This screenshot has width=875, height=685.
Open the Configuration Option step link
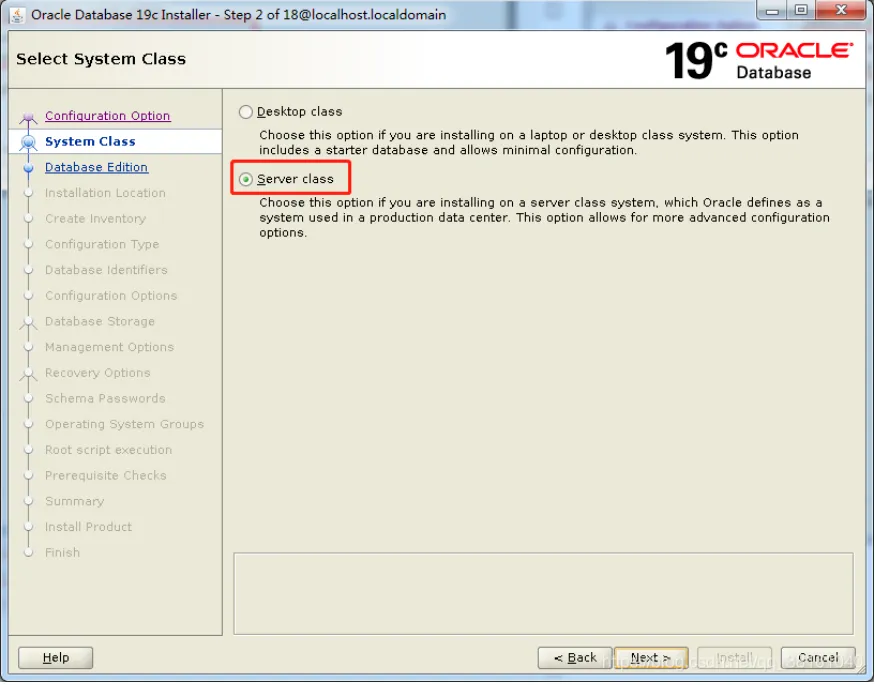point(108,115)
